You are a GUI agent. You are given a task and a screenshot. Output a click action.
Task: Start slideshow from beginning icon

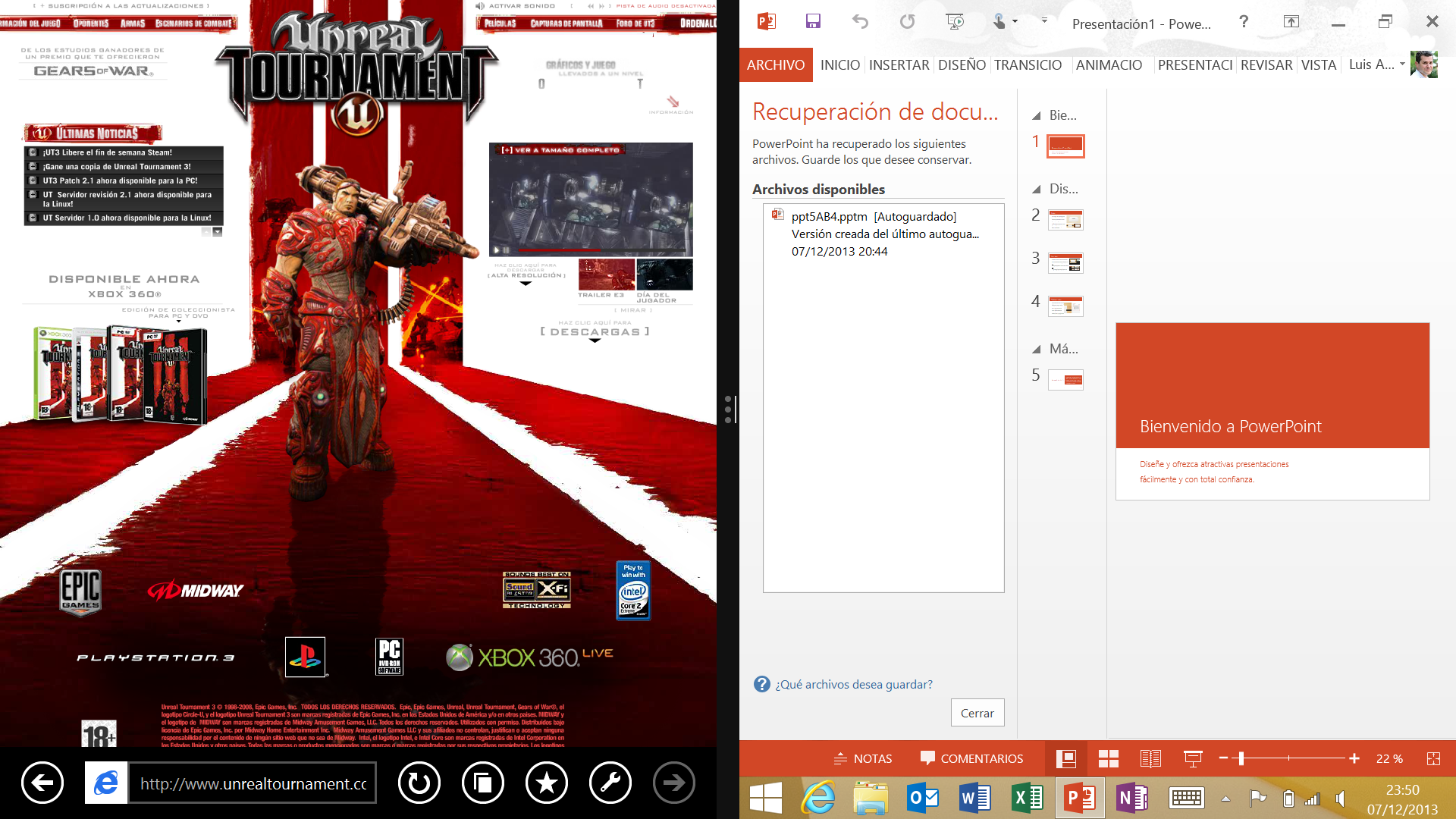(955, 22)
